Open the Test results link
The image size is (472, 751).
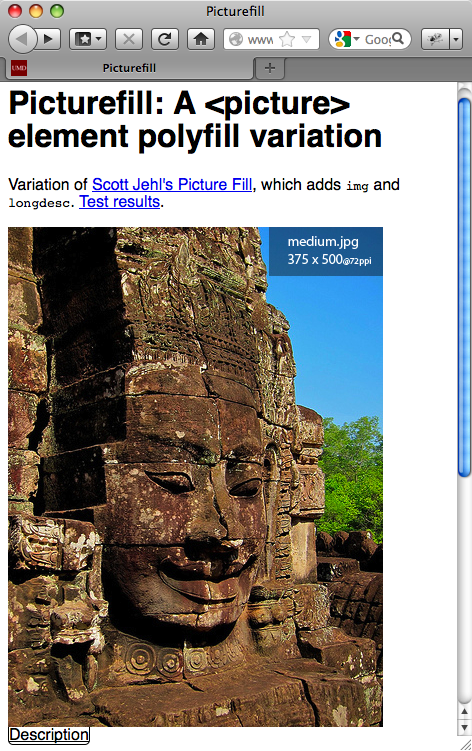pyautogui.click(x=119, y=202)
